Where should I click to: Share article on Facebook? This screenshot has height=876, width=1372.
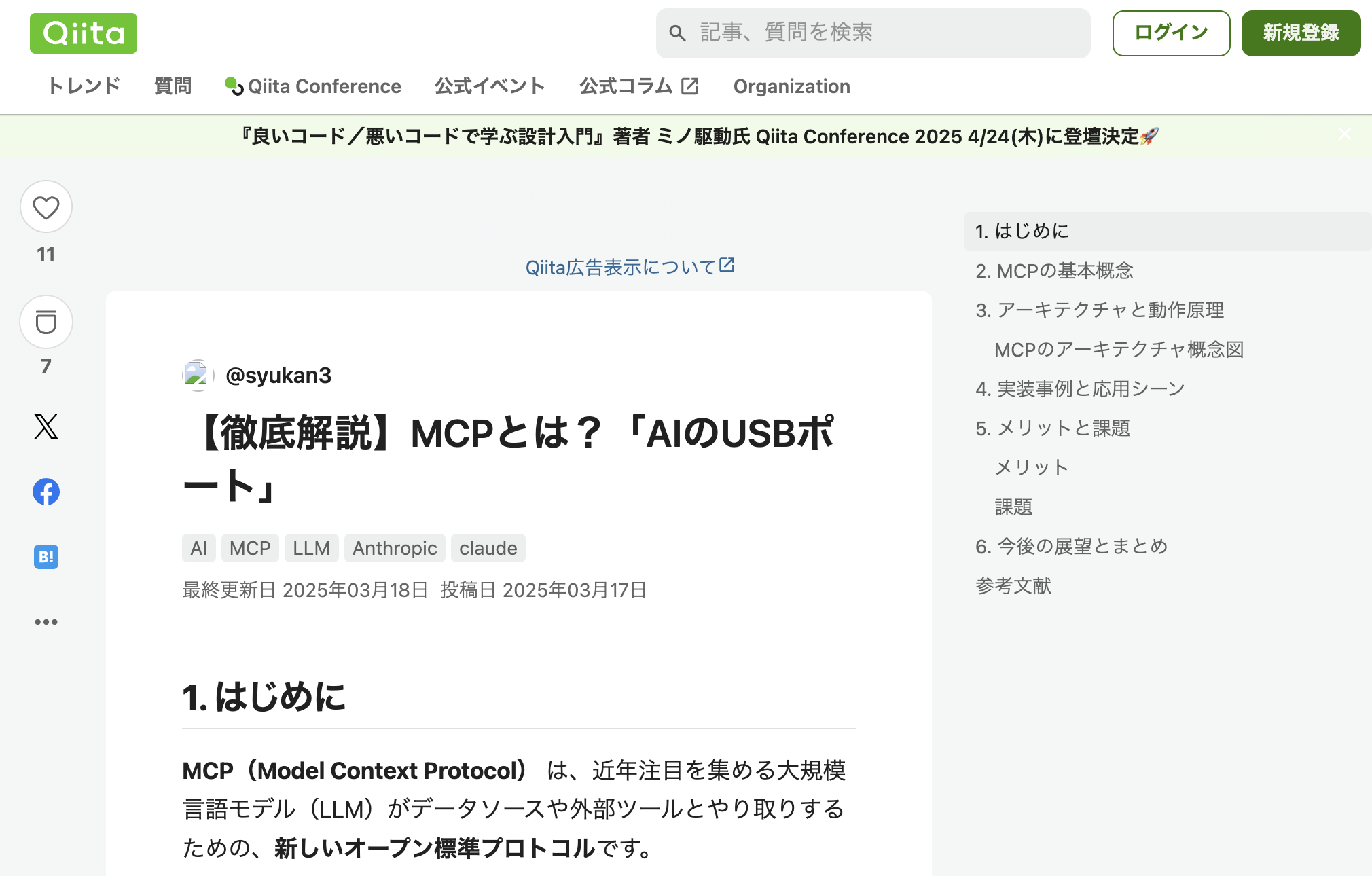[46, 492]
